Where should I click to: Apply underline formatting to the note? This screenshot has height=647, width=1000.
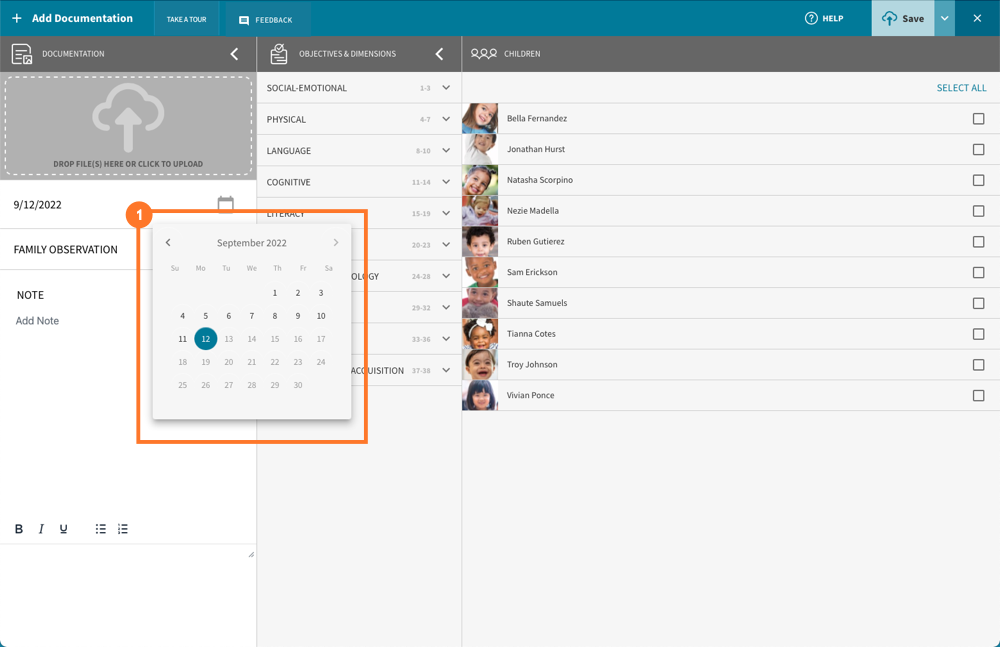click(x=63, y=529)
